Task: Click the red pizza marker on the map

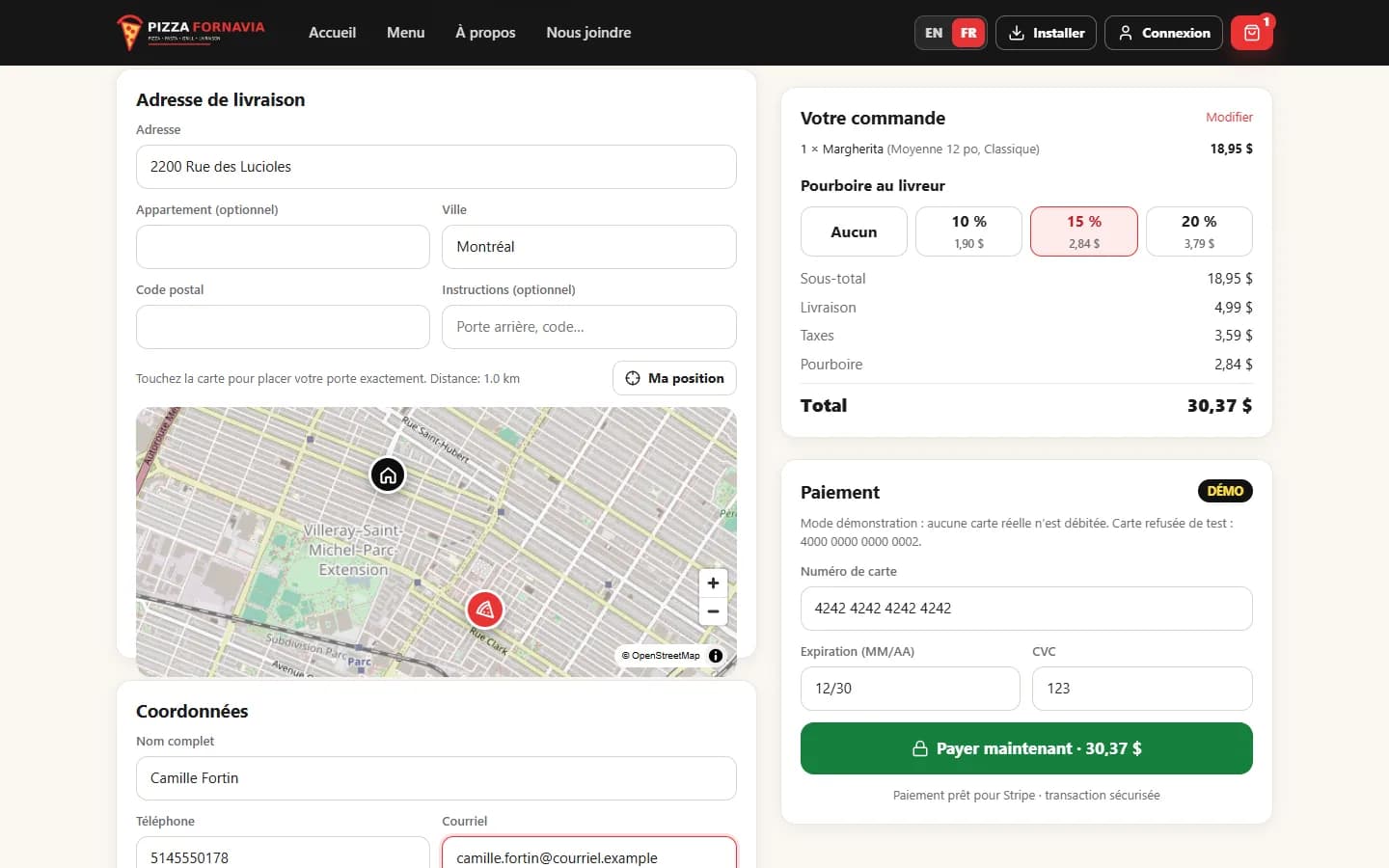Action: point(485,610)
